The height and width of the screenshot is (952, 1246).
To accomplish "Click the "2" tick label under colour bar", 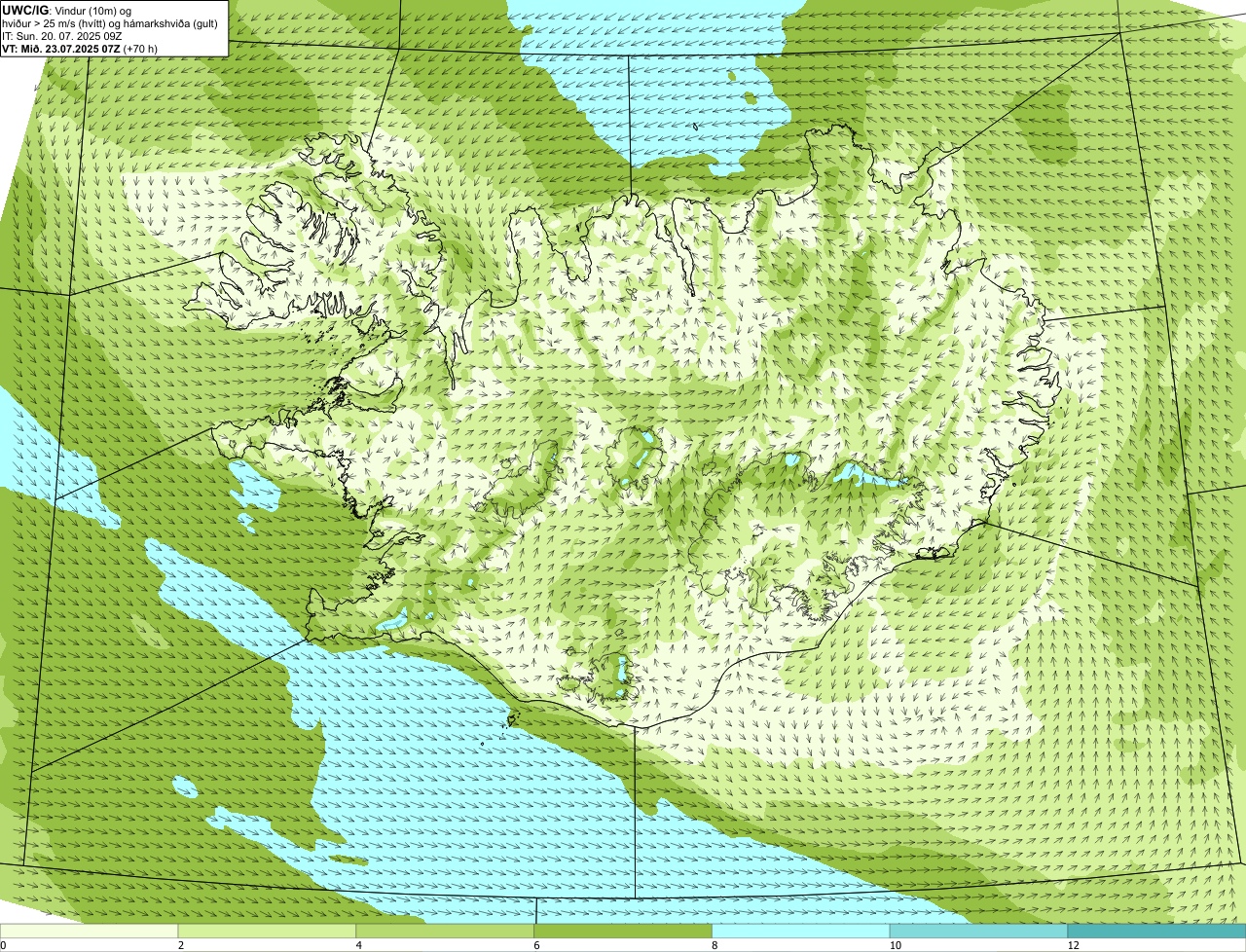I will 180,945.
